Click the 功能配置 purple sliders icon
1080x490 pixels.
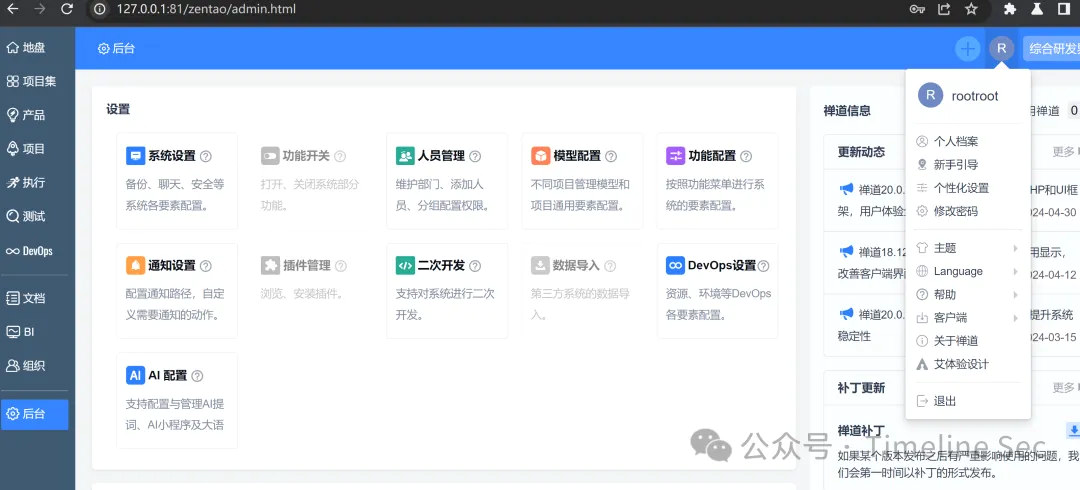675,156
